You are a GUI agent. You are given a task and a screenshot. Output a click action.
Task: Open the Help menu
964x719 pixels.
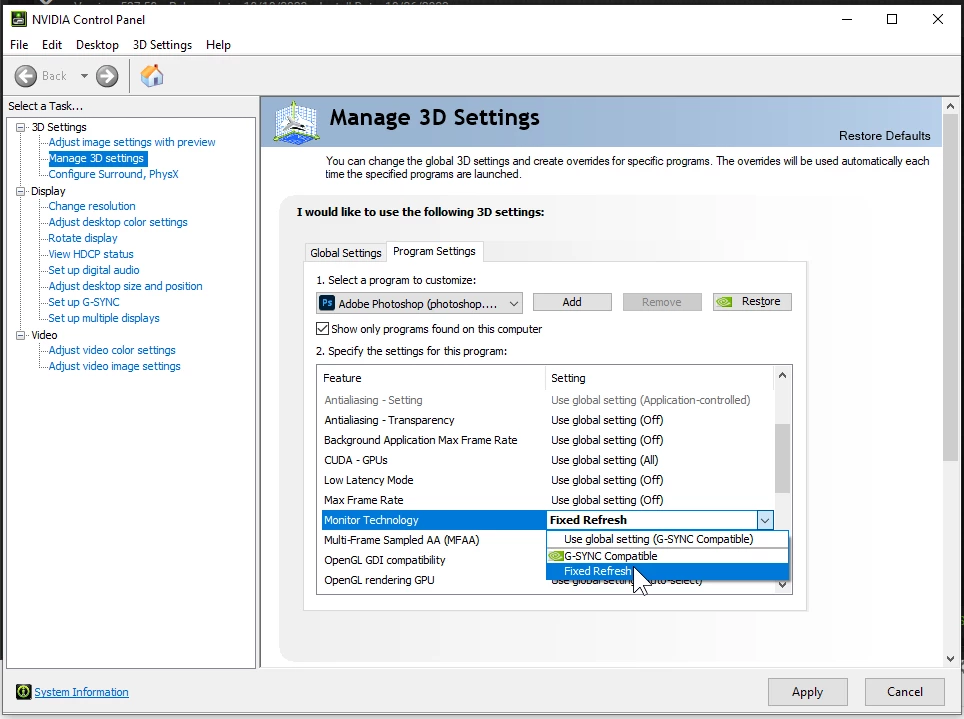[x=218, y=45]
